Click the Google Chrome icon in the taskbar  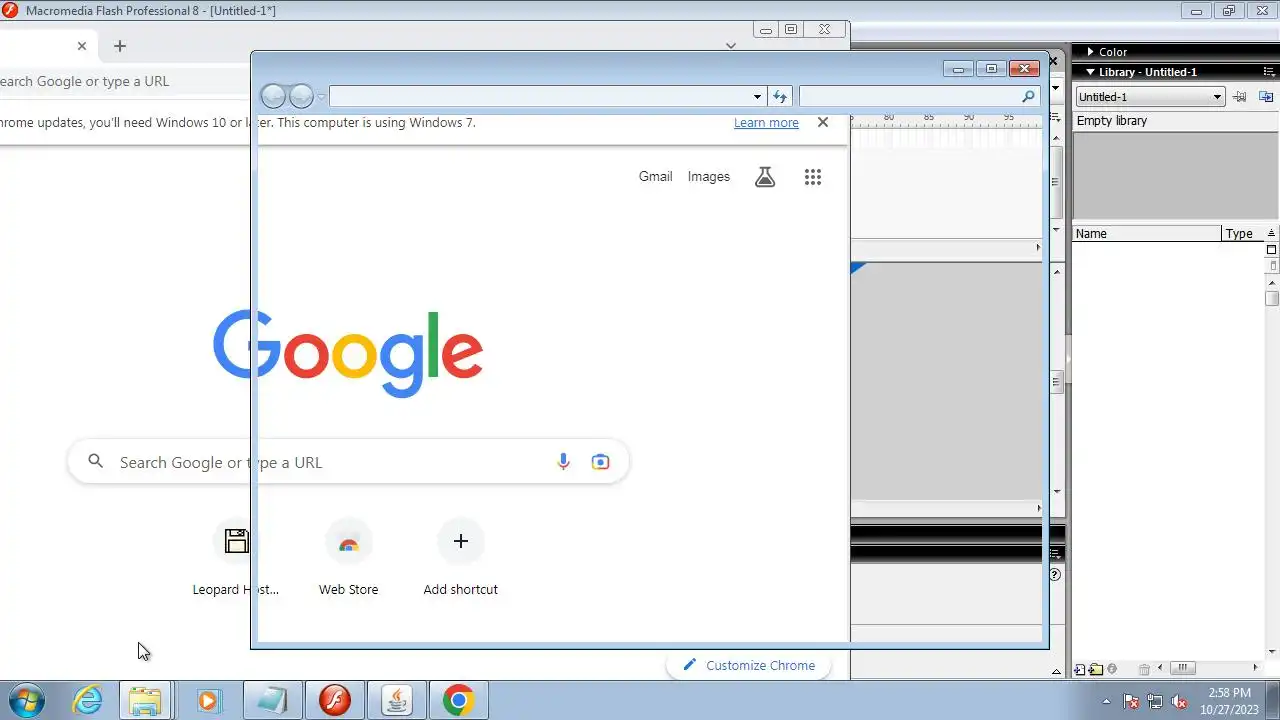pos(459,700)
